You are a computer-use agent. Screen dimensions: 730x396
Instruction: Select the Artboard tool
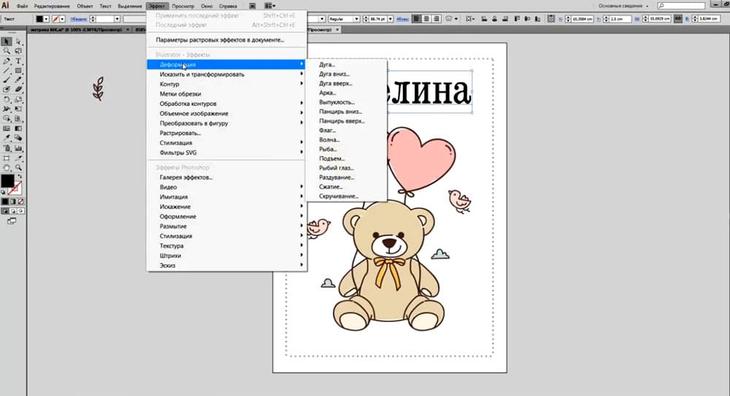click(x=7, y=158)
